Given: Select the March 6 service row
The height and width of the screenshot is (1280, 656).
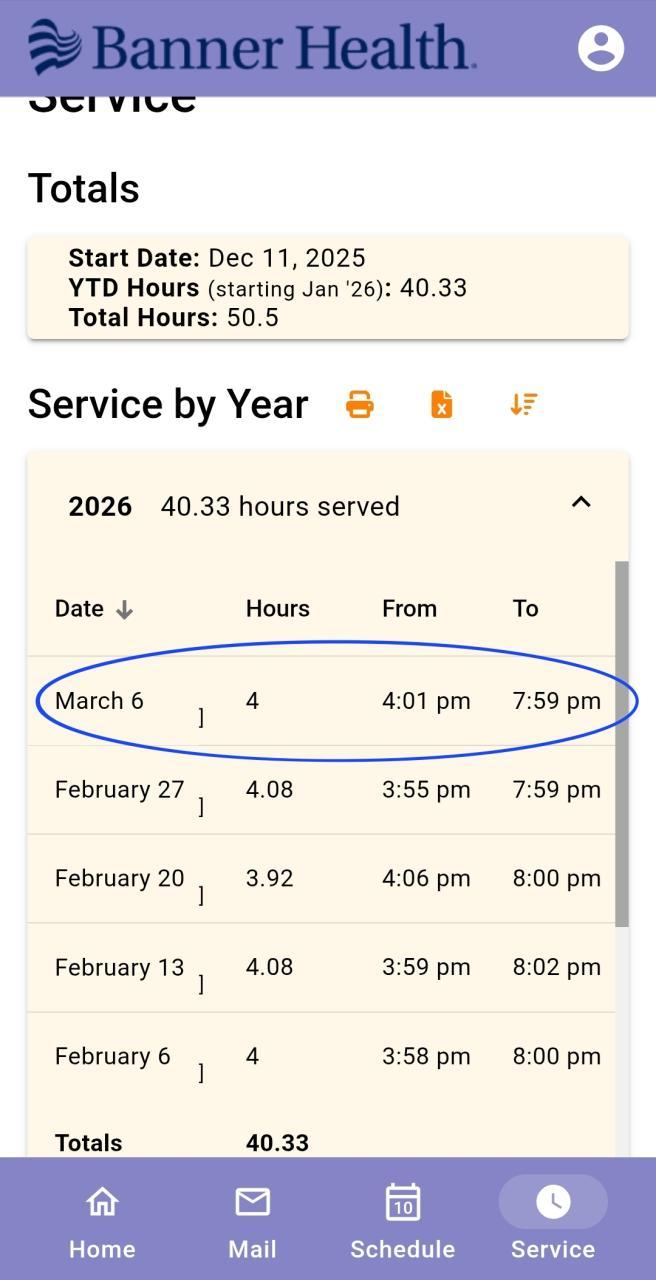Looking at the screenshot, I should (320, 701).
